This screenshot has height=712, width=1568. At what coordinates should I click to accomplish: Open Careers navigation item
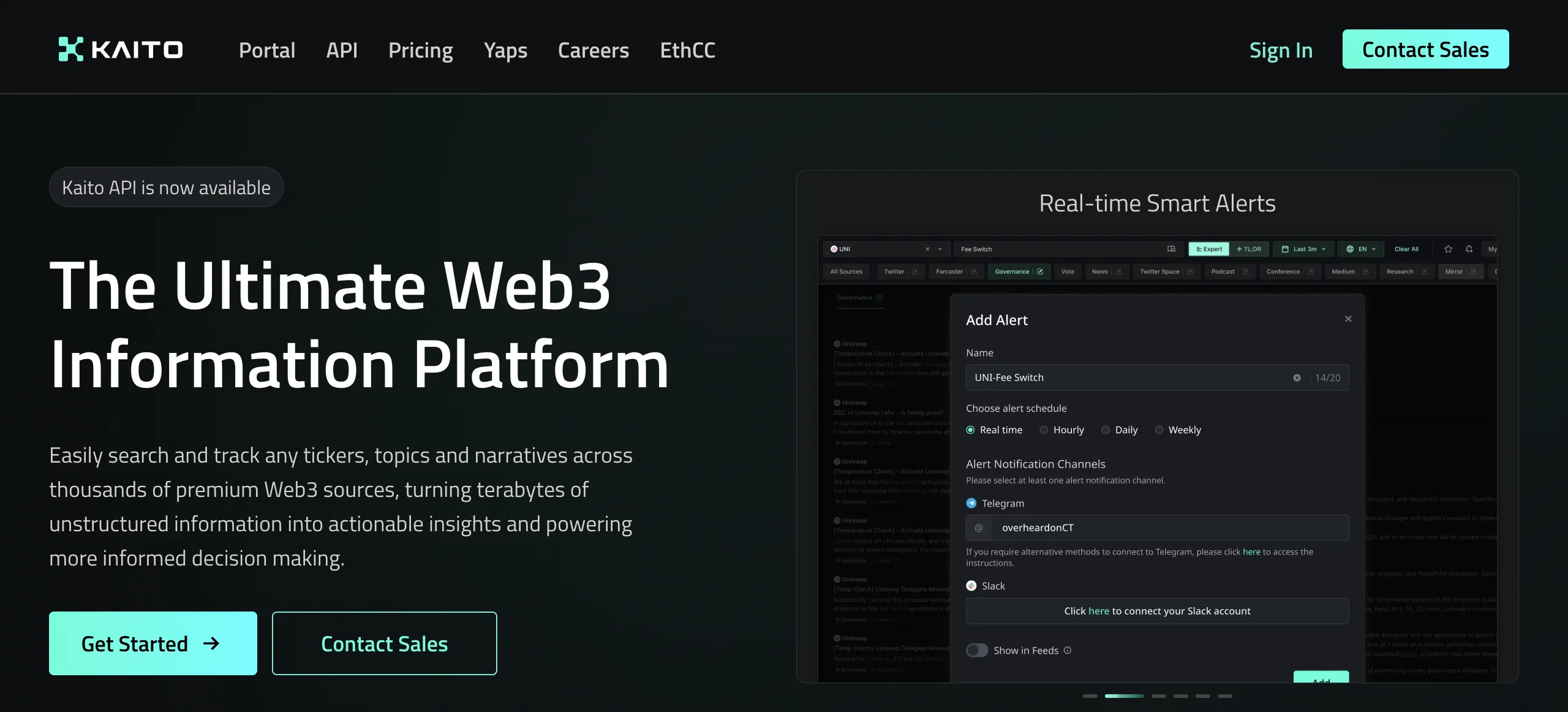coord(594,50)
